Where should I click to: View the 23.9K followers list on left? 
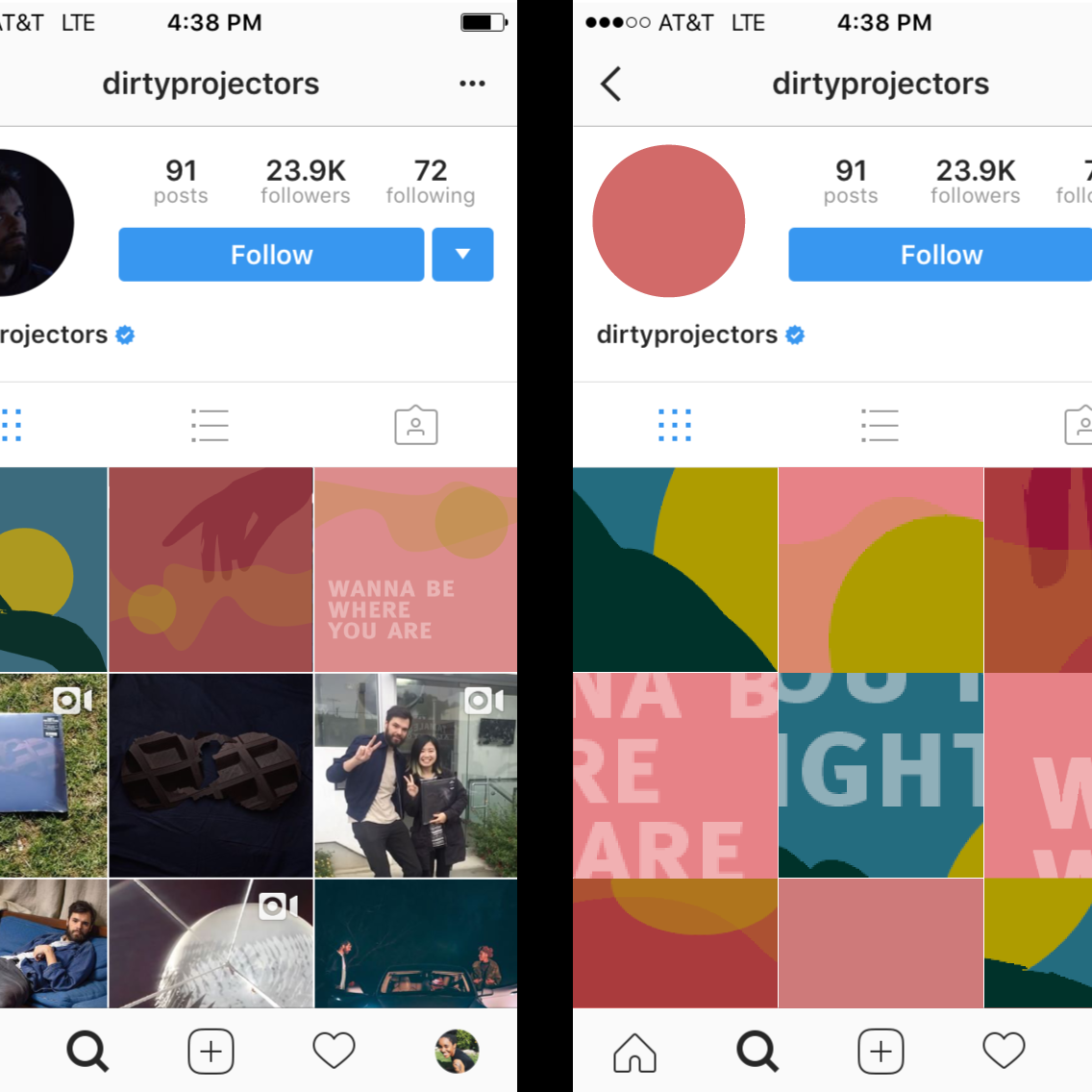(x=305, y=181)
